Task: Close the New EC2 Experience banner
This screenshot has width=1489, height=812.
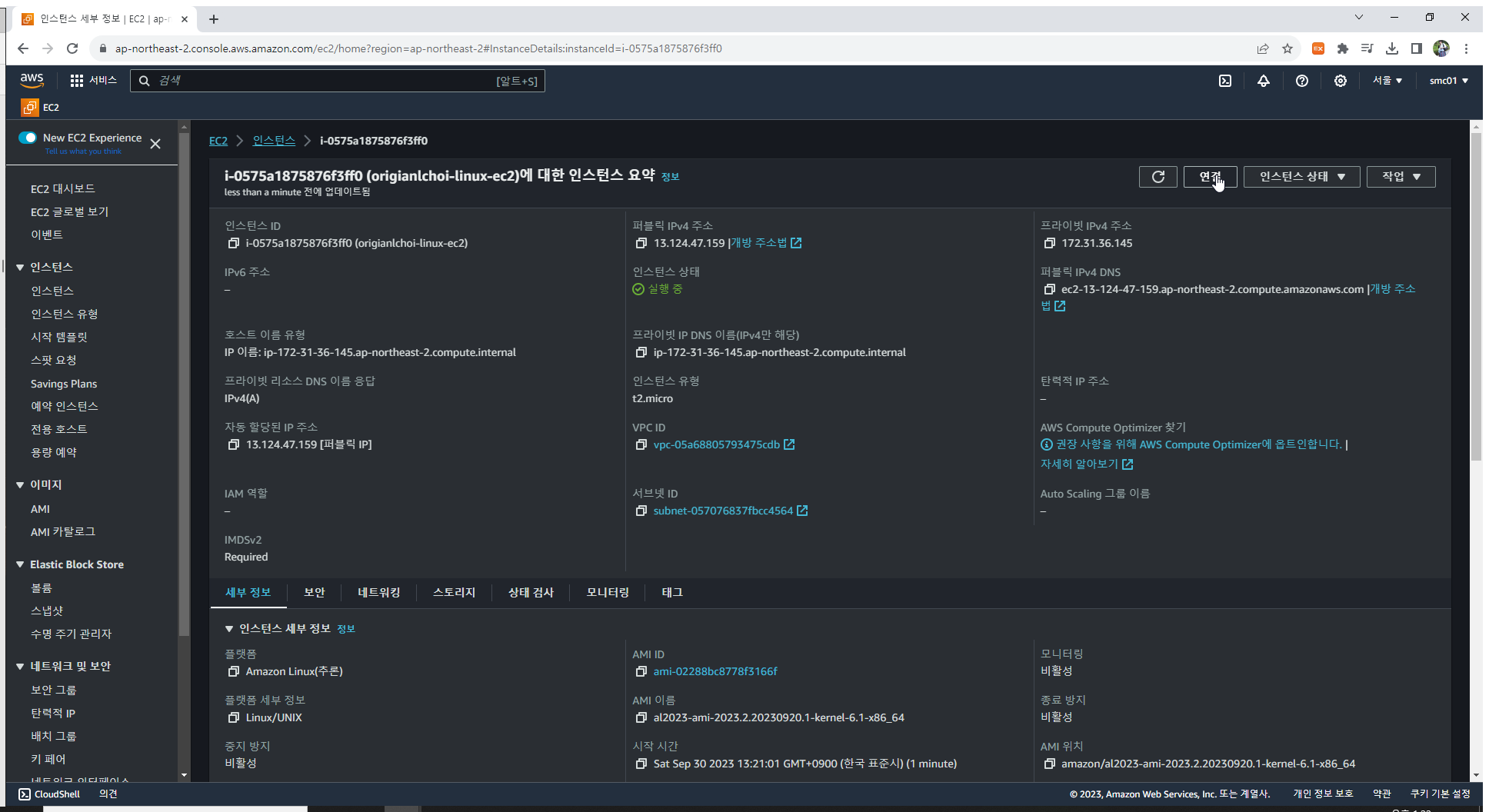Action: click(x=155, y=144)
